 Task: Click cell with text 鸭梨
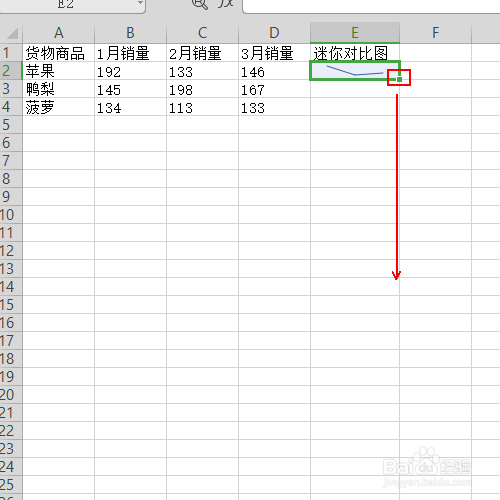click(59, 89)
